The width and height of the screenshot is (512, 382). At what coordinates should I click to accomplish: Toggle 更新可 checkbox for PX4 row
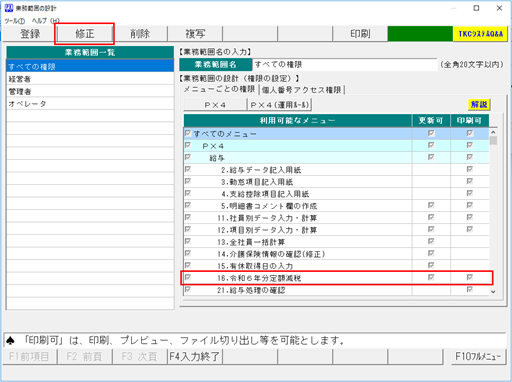tap(431, 145)
